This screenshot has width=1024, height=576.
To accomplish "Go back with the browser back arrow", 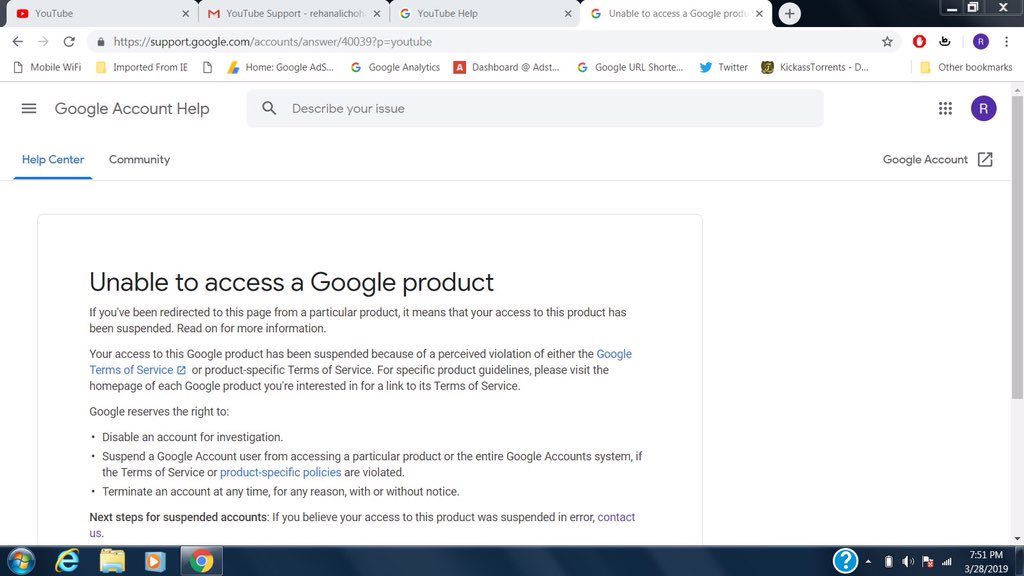I will [x=18, y=41].
